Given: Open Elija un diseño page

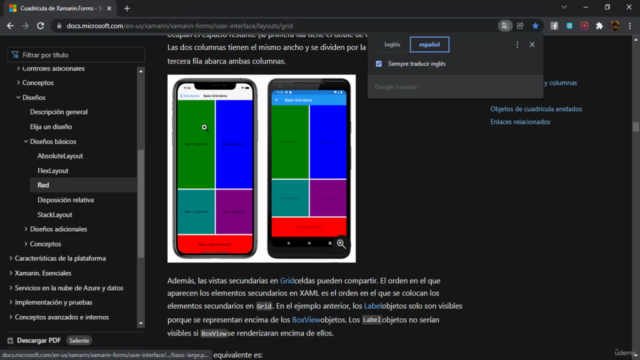Looking at the screenshot, I should [x=51, y=127].
